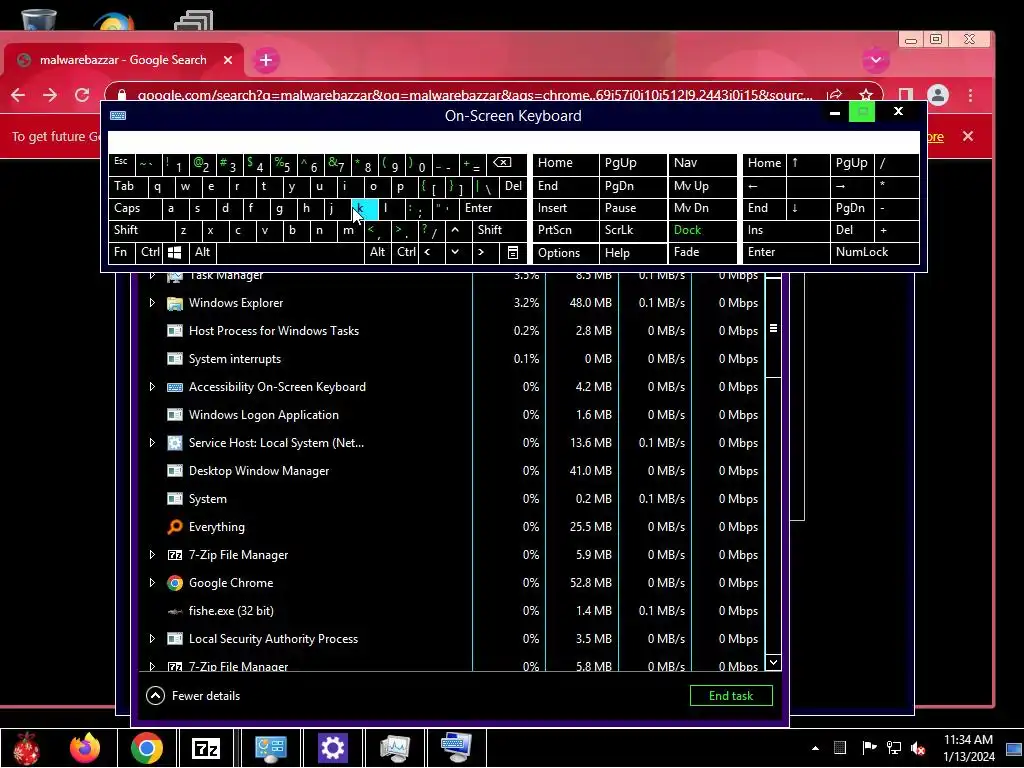Expand Accessibility On-Screen Keyboard process

tap(152, 387)
